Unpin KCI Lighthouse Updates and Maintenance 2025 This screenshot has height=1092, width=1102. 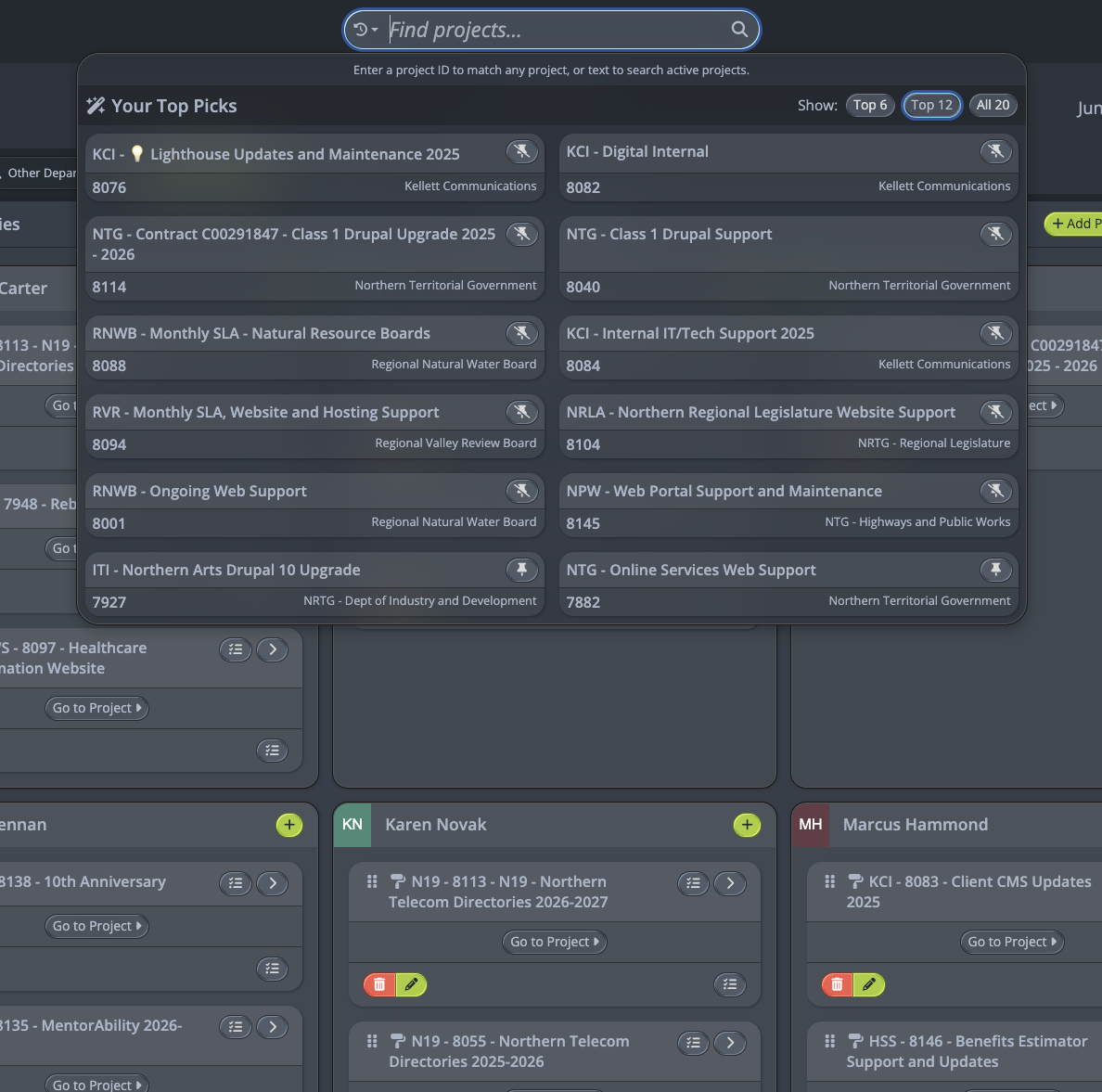pos(521,151)
